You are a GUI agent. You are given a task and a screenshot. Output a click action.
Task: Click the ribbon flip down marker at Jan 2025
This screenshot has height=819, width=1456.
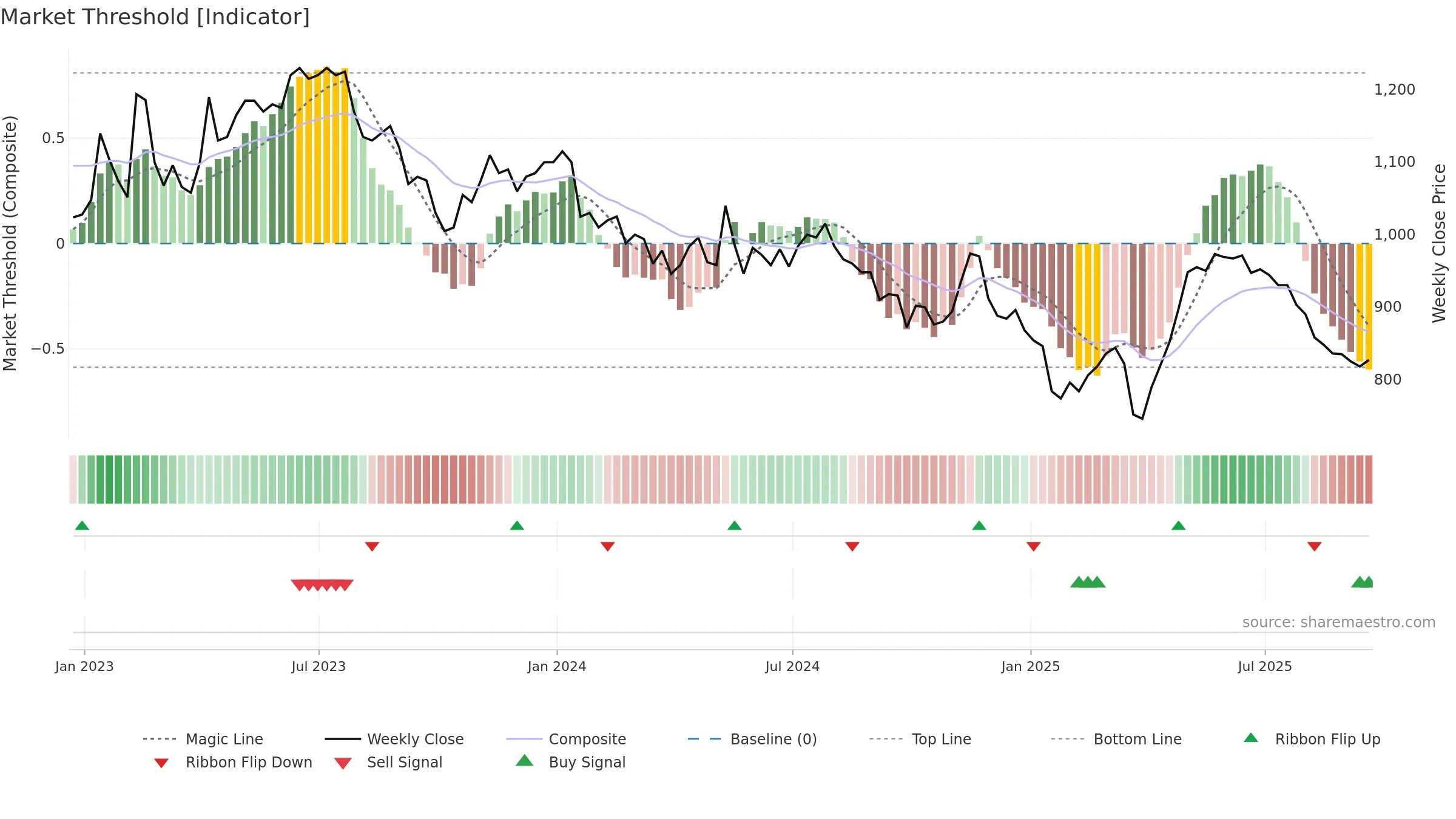click(1034, 547)
